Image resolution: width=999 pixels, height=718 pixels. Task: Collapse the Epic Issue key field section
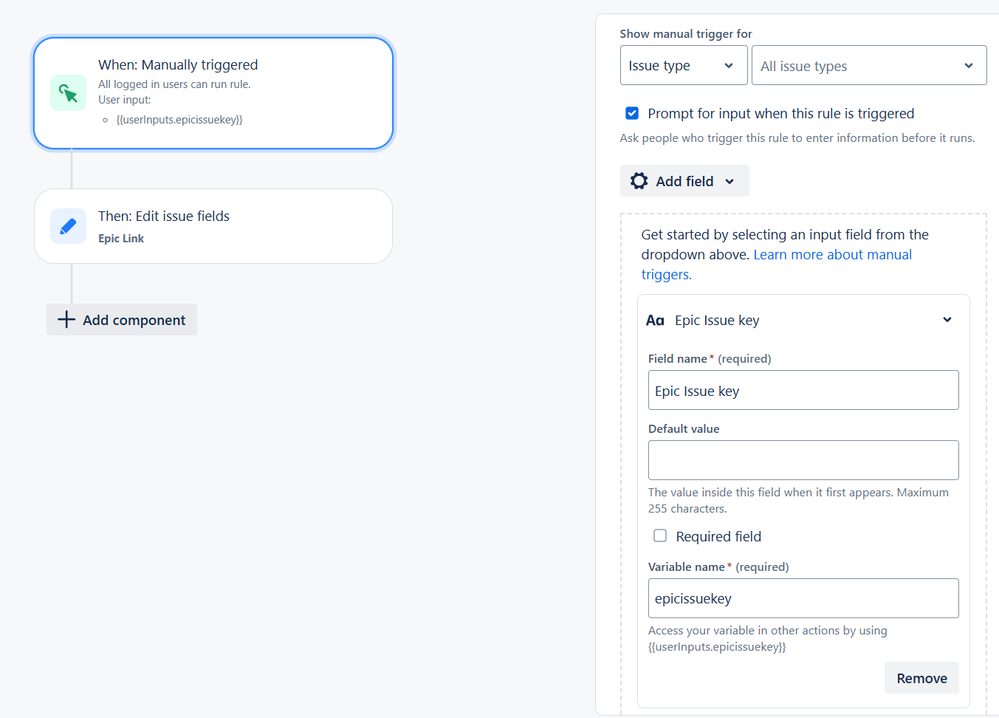947,320
